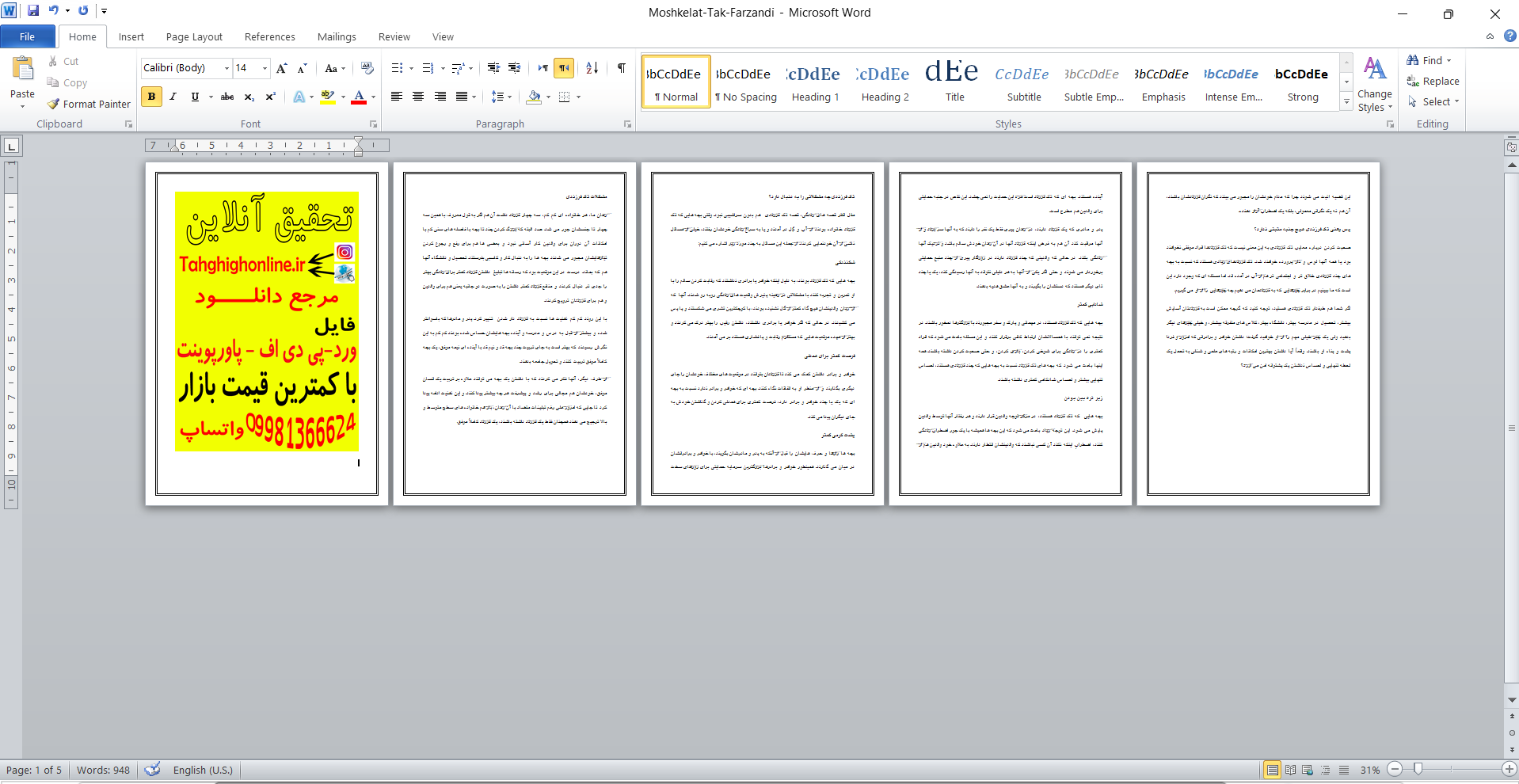This screenshot has height=784, width=1519.
Task: Open Word Help question mark icon
Action: tap(1509, 36)
